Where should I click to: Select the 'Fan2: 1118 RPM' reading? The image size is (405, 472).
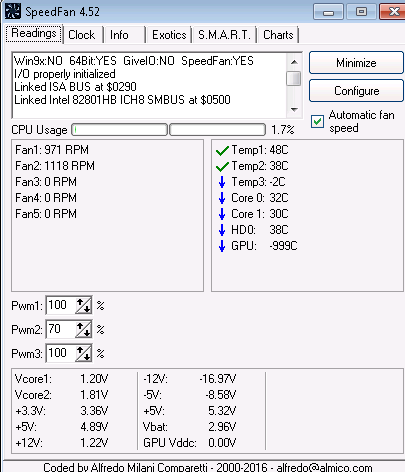(55, 166)
